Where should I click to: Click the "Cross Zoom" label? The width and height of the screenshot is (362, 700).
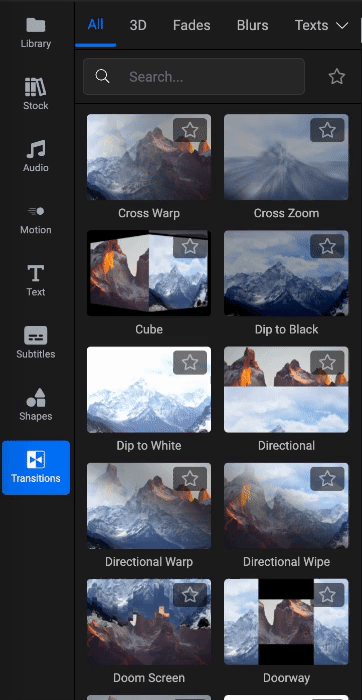pos(286,213)
